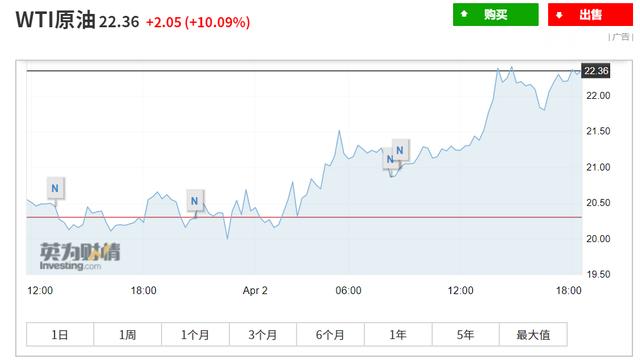640x360 pixels.
Task: Click the 广告 ad label
Action: click(x=621, y=37)
